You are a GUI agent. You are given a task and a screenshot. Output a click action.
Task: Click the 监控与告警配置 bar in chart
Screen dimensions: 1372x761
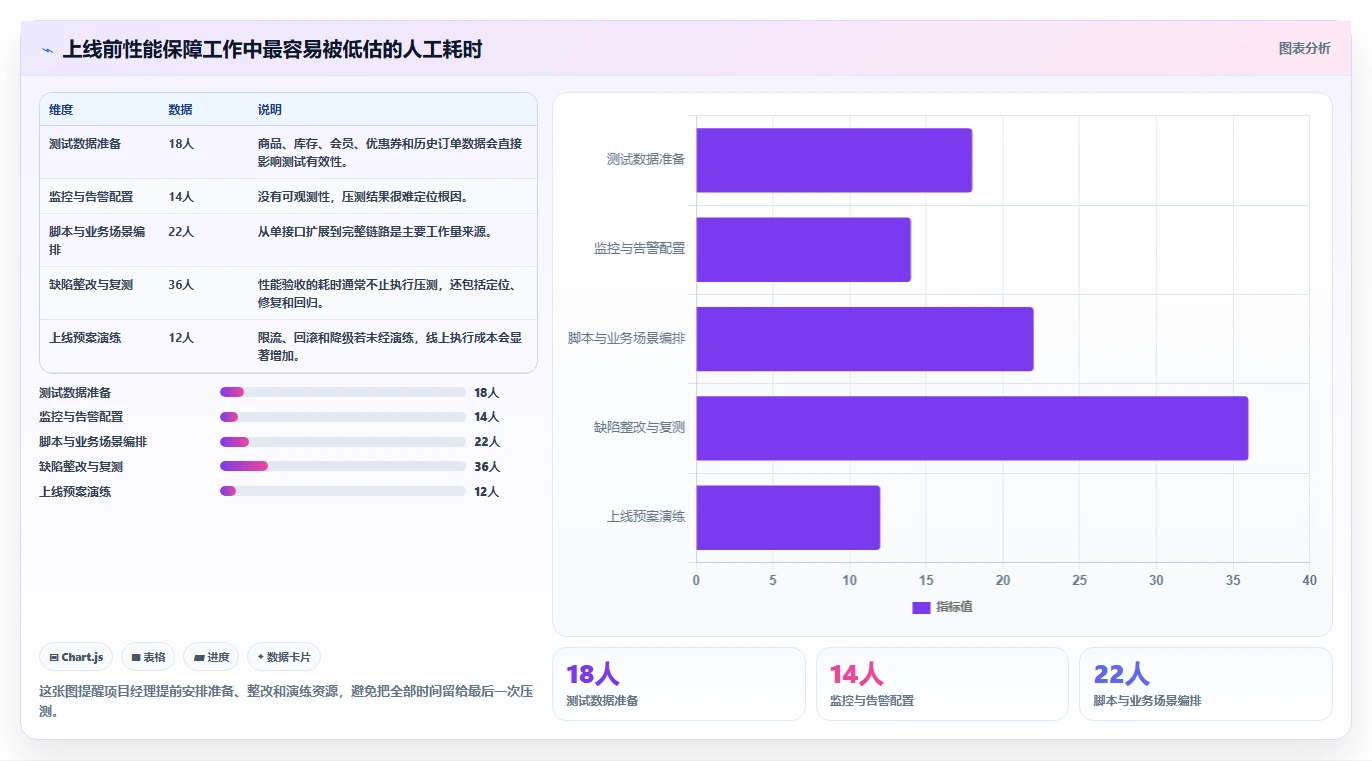(803, 249)
